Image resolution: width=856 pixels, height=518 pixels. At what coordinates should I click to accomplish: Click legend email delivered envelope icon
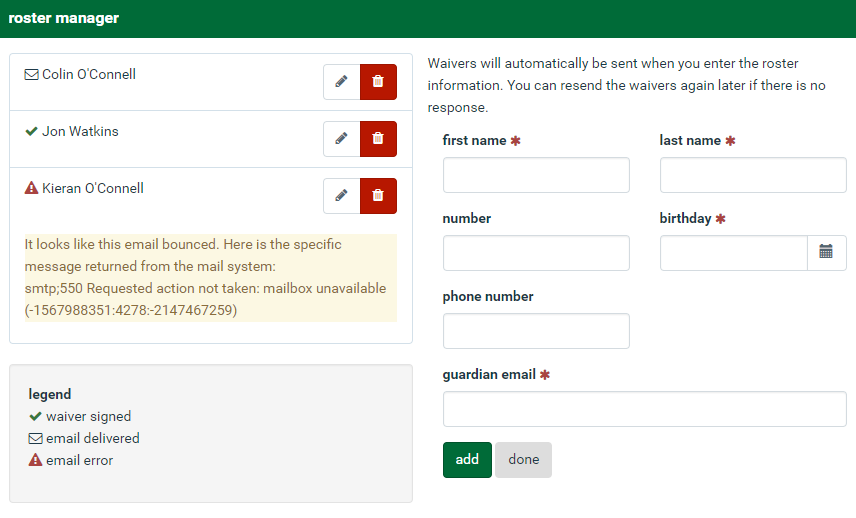point(35,438)
